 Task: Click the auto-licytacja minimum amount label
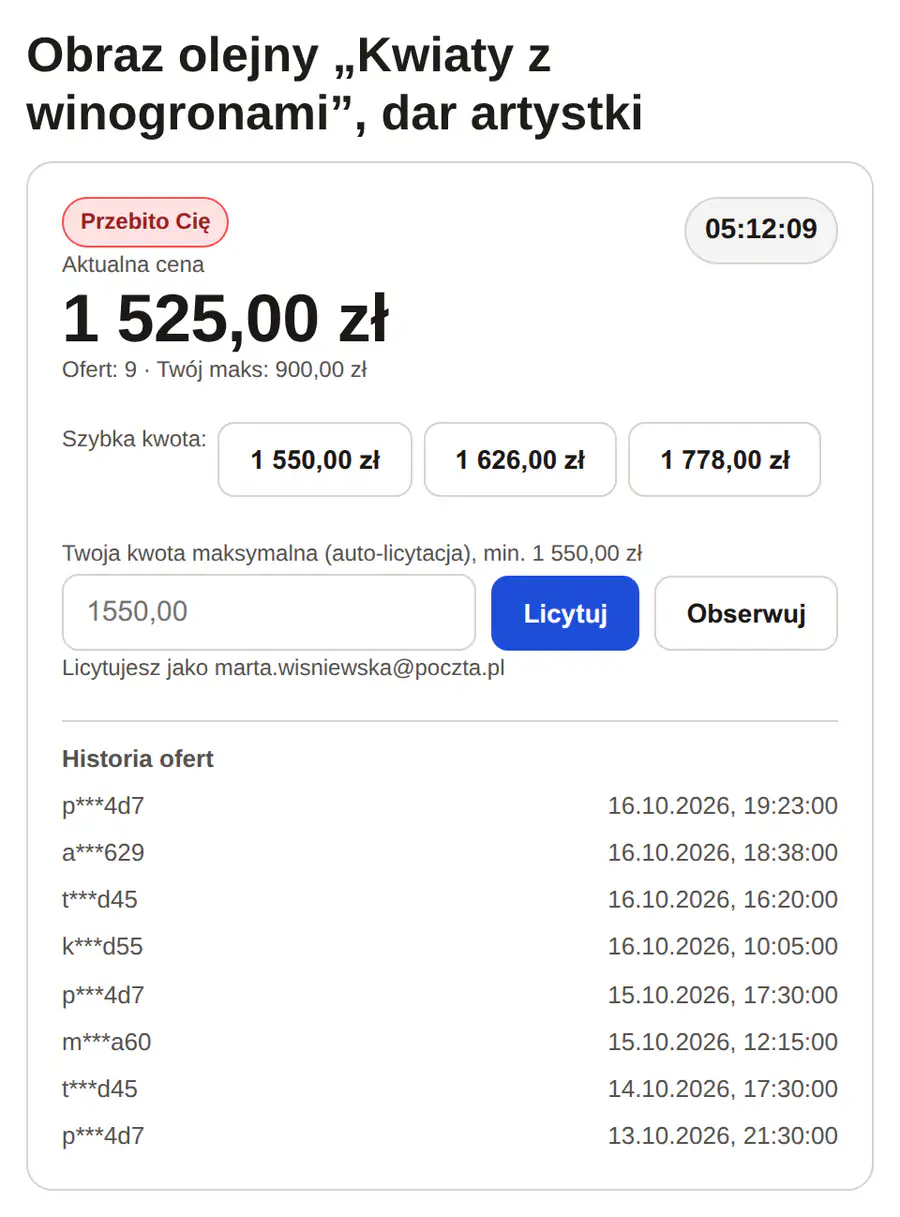352,553
